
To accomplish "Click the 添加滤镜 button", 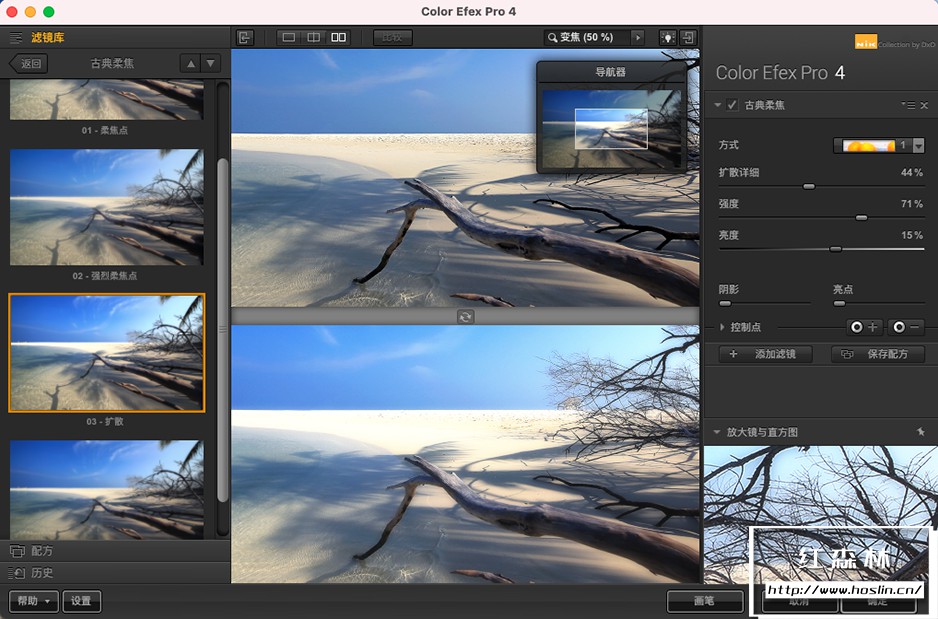I will pos(766,354).
